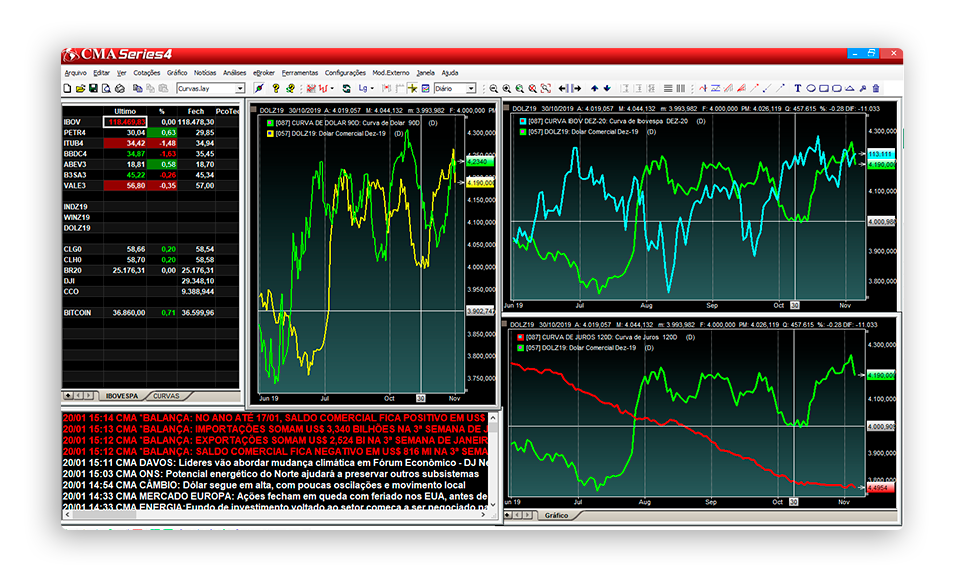
Task: Click the red Curva de Juros 120D legend swatch
Action: (521, 337)
